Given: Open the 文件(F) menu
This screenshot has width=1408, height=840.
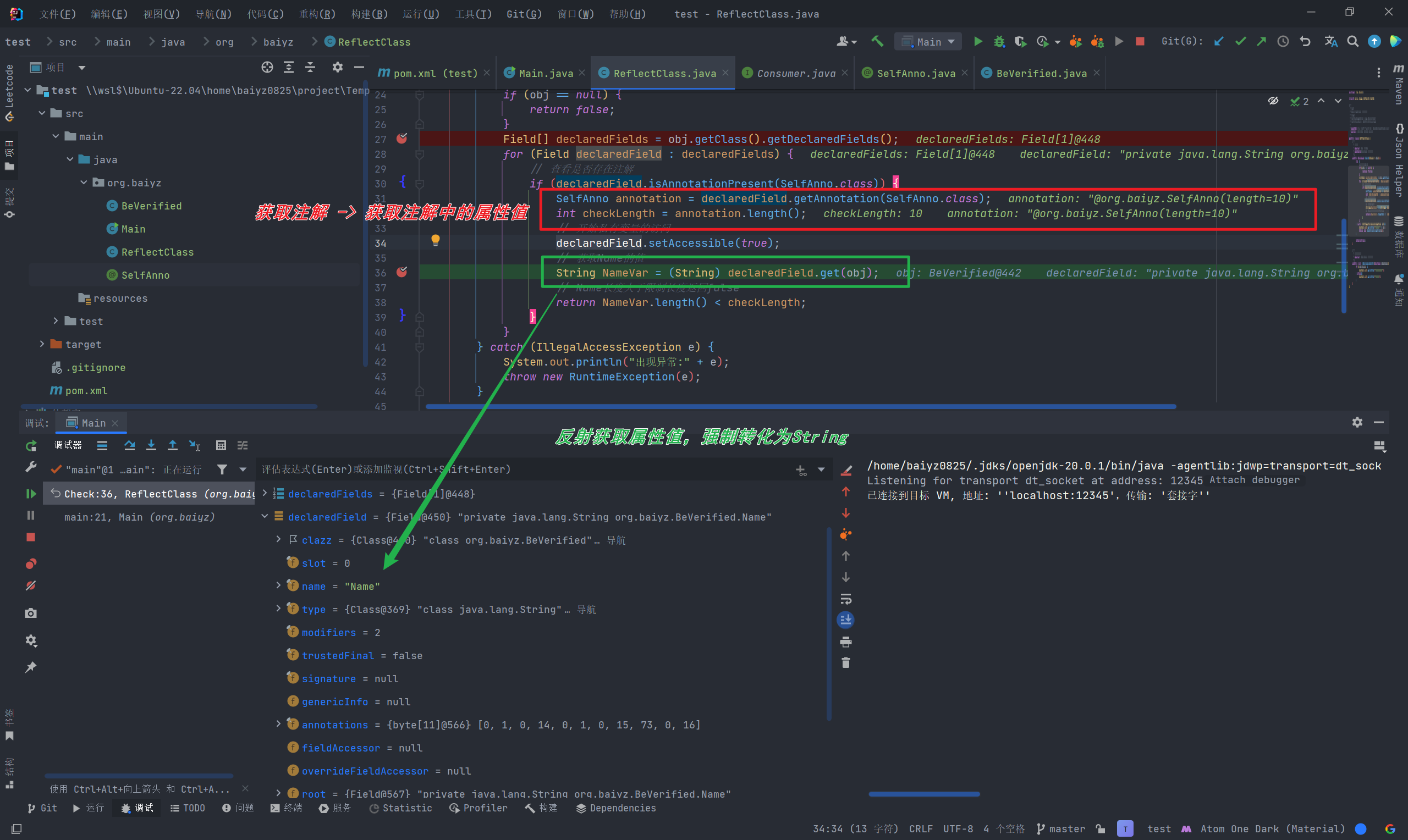Looking at the screenshot, I should [x=58, y=14].
